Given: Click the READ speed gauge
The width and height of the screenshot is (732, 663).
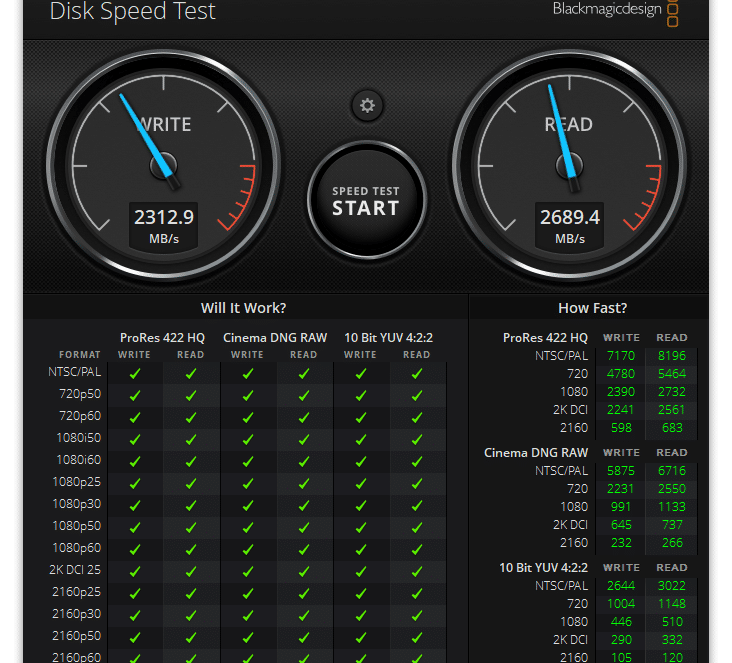Looking at the screenshot, I should [x=569, y=165].
